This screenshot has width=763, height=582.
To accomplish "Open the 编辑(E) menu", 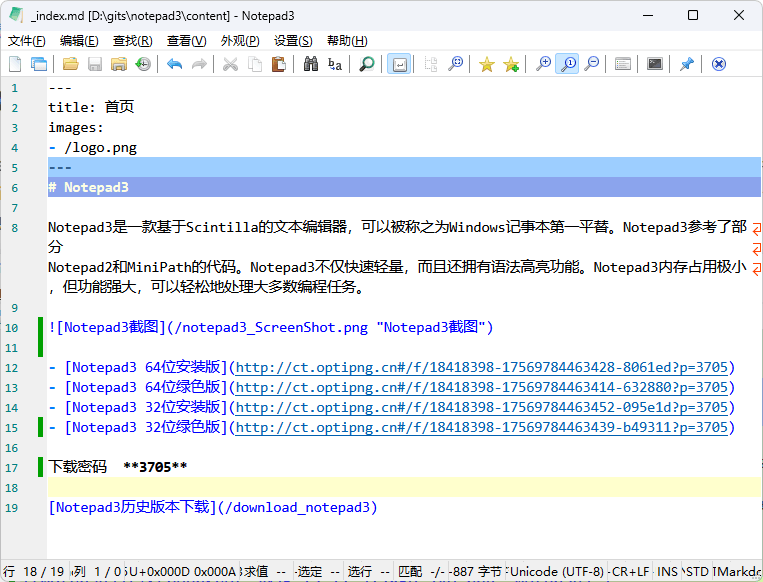I will coord(79,41).
